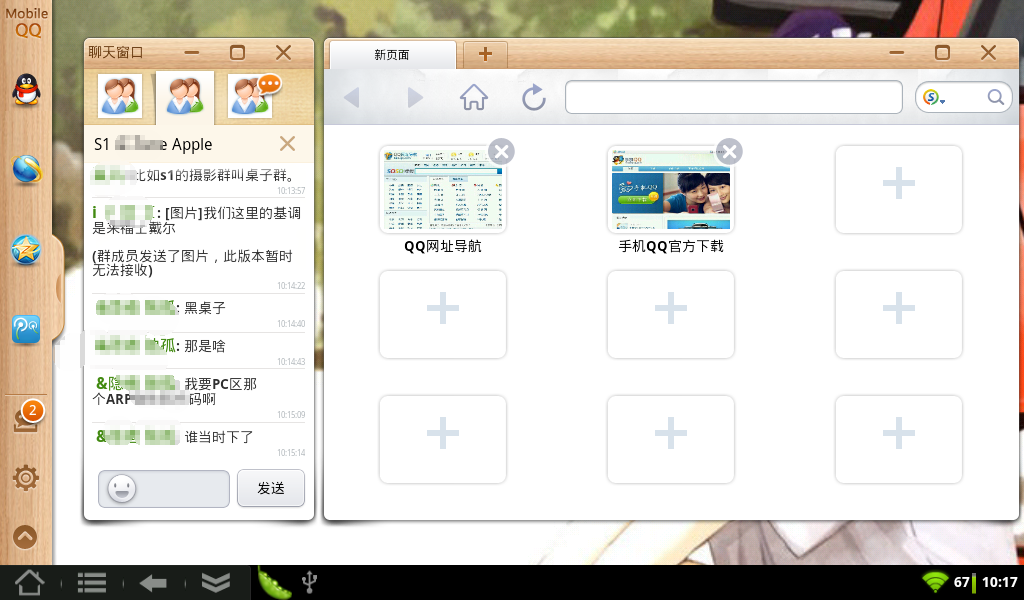Viewport: 1024px width, 600px height.
Task: Click the 黑桌子 chat message
Action: 204,308
